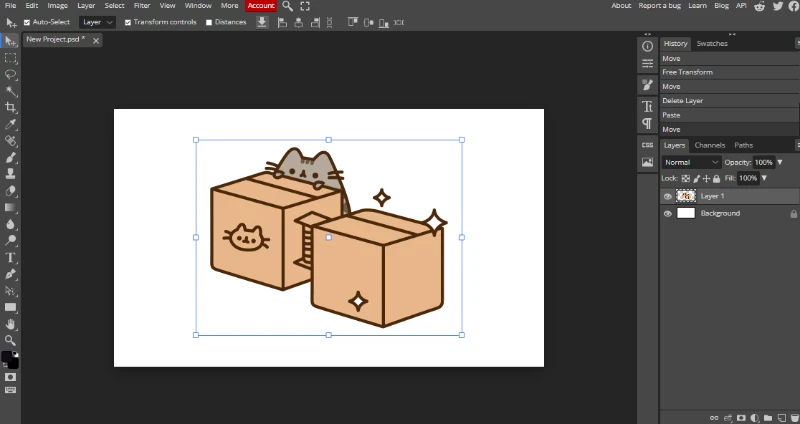Select the Path Select tool
Image resolution: width=800 pixels, height=424 pixels.
click(10, 291)
